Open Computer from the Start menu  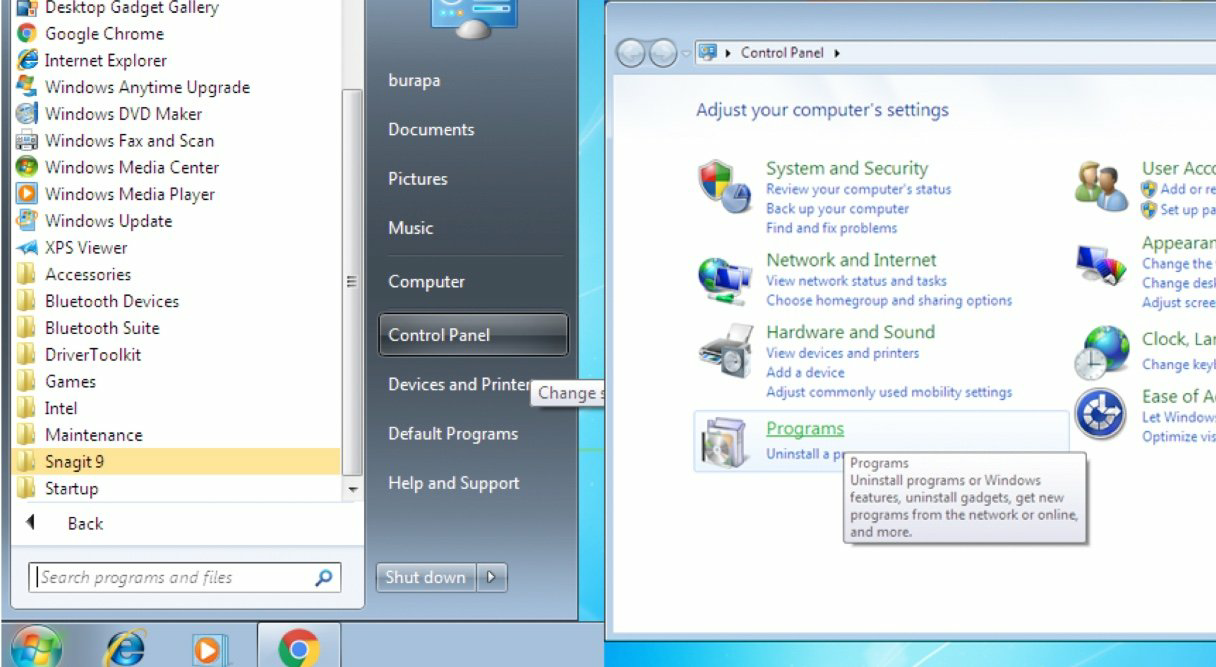(x=426, y=281)
